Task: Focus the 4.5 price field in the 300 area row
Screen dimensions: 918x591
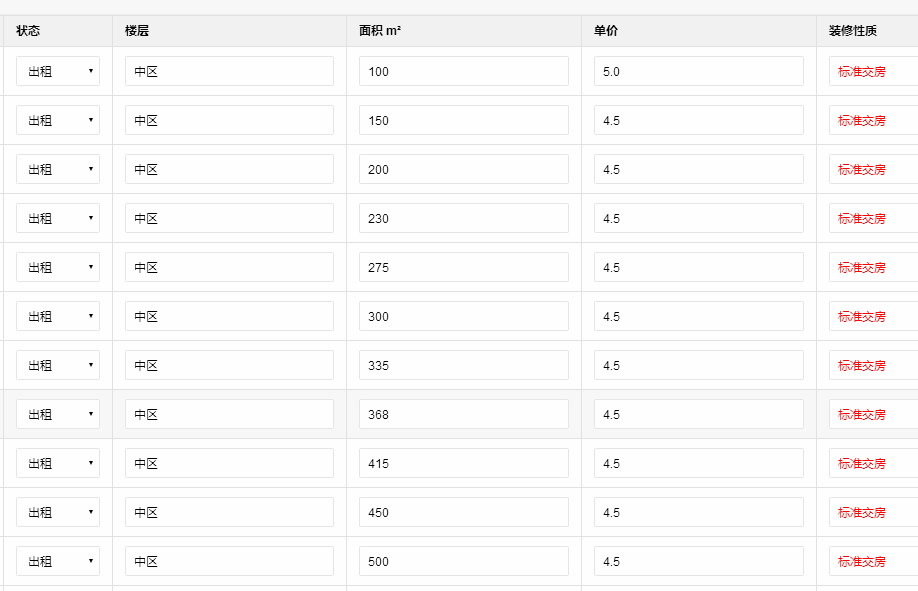Action: coord(698,316)
